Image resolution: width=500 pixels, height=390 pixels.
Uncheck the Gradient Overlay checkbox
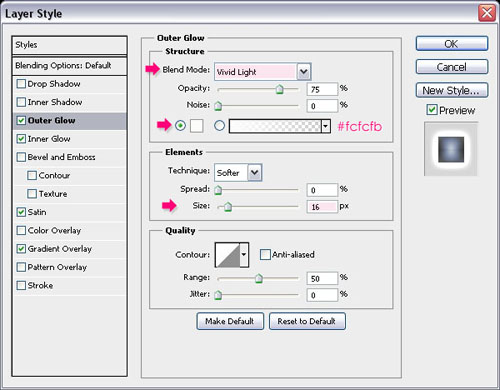point(21,249)
